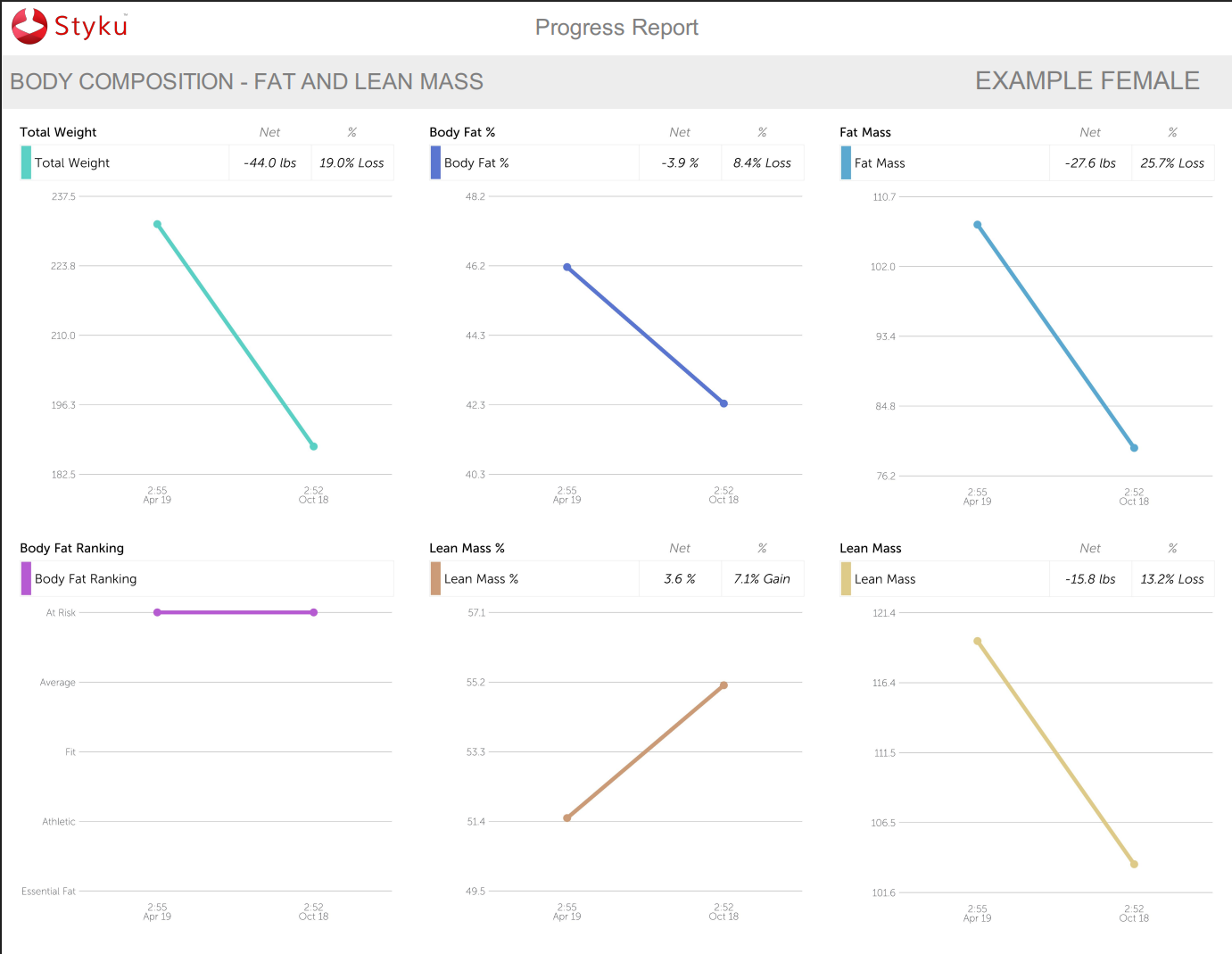Click the Oct 18 Body Fat % data point
Image resolution: width=1232 pixels, height=954 pixels.
tap(723, 403)
